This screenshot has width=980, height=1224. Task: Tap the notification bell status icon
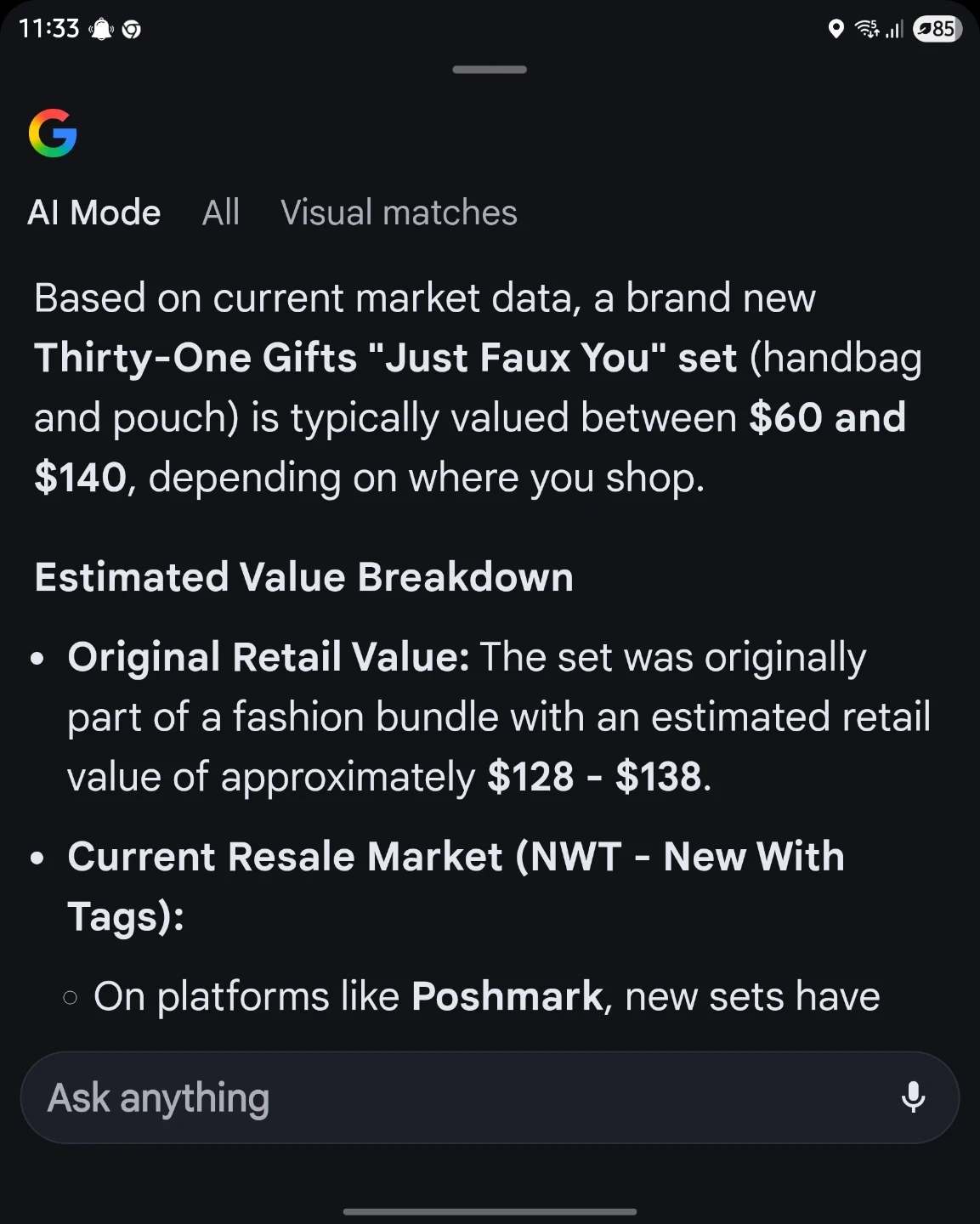point(101,30)
